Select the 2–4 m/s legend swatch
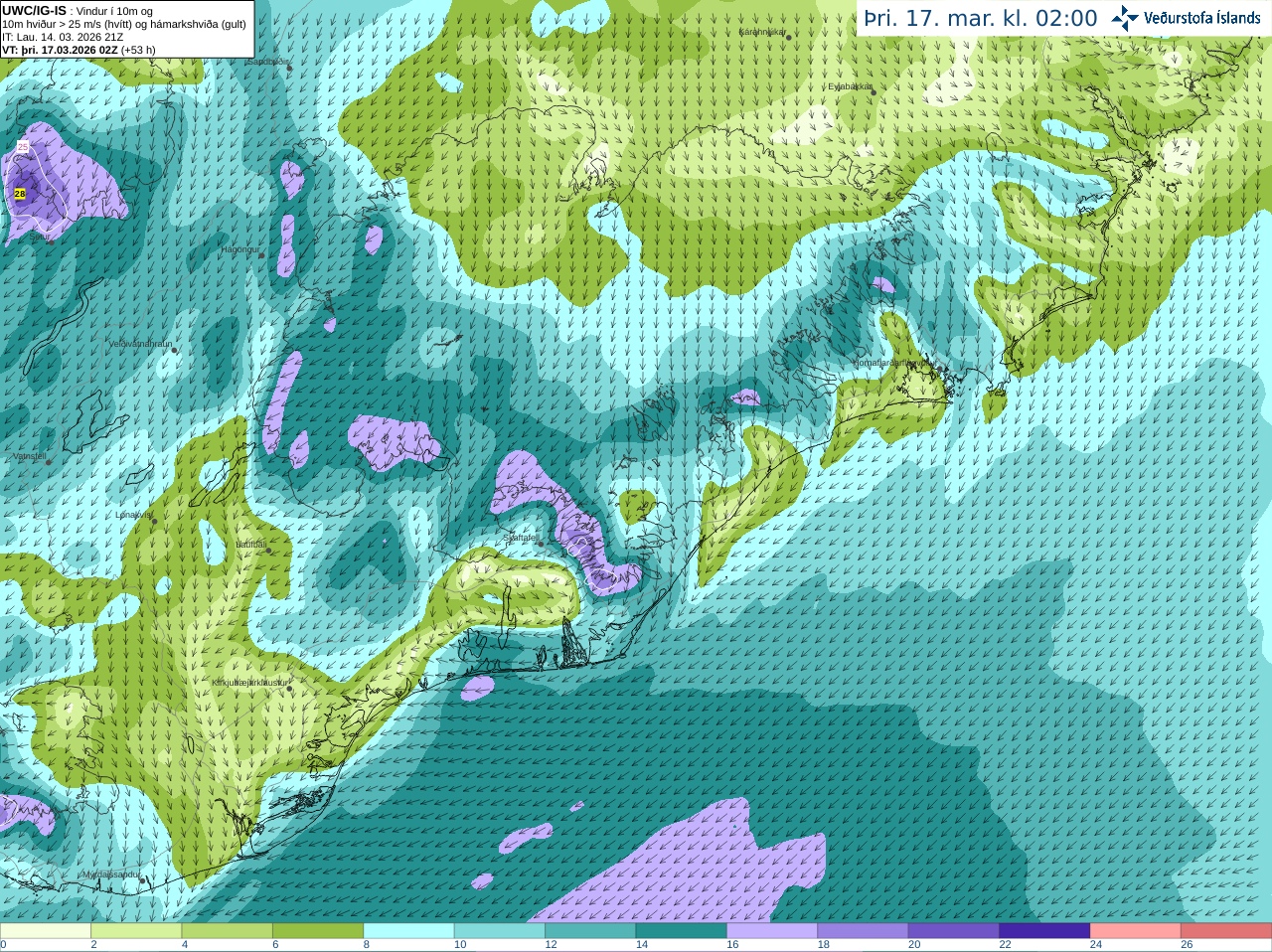The height and width of the screenshot is (952, 1272). [136, 931]
